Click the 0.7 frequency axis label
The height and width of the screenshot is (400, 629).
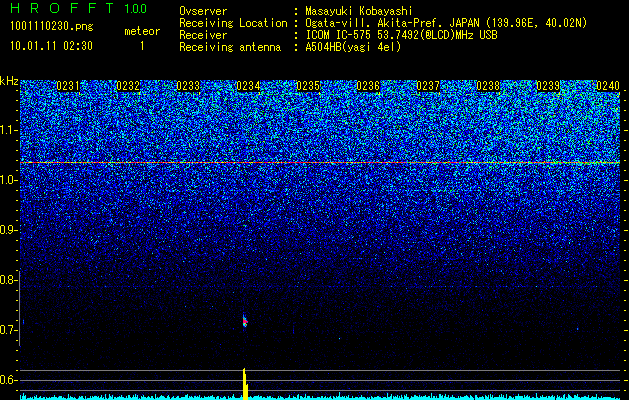coord(6,330)
